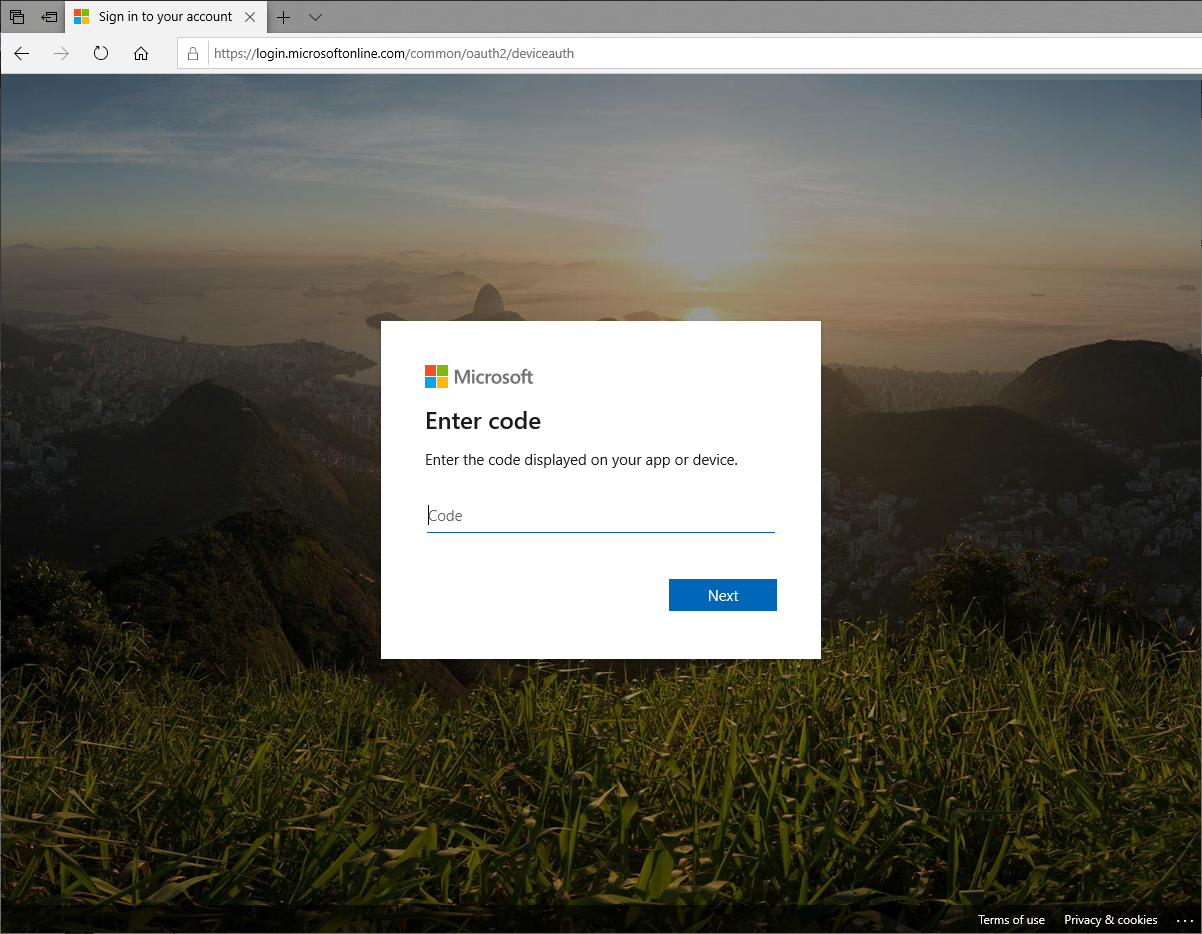Open the Privacy & cookies link
The width and height of the screenshot is (1202, 934).
[x=1111, y=920]
